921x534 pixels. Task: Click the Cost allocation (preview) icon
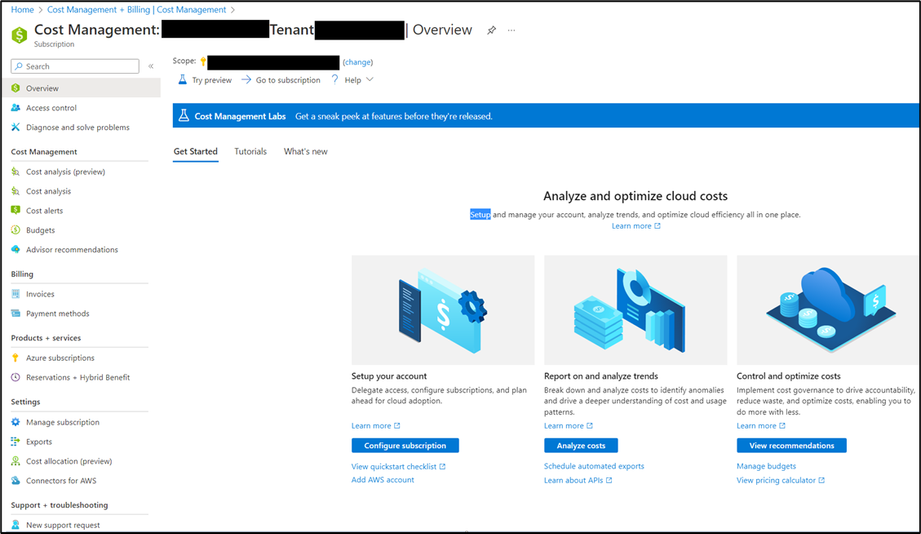16,461
